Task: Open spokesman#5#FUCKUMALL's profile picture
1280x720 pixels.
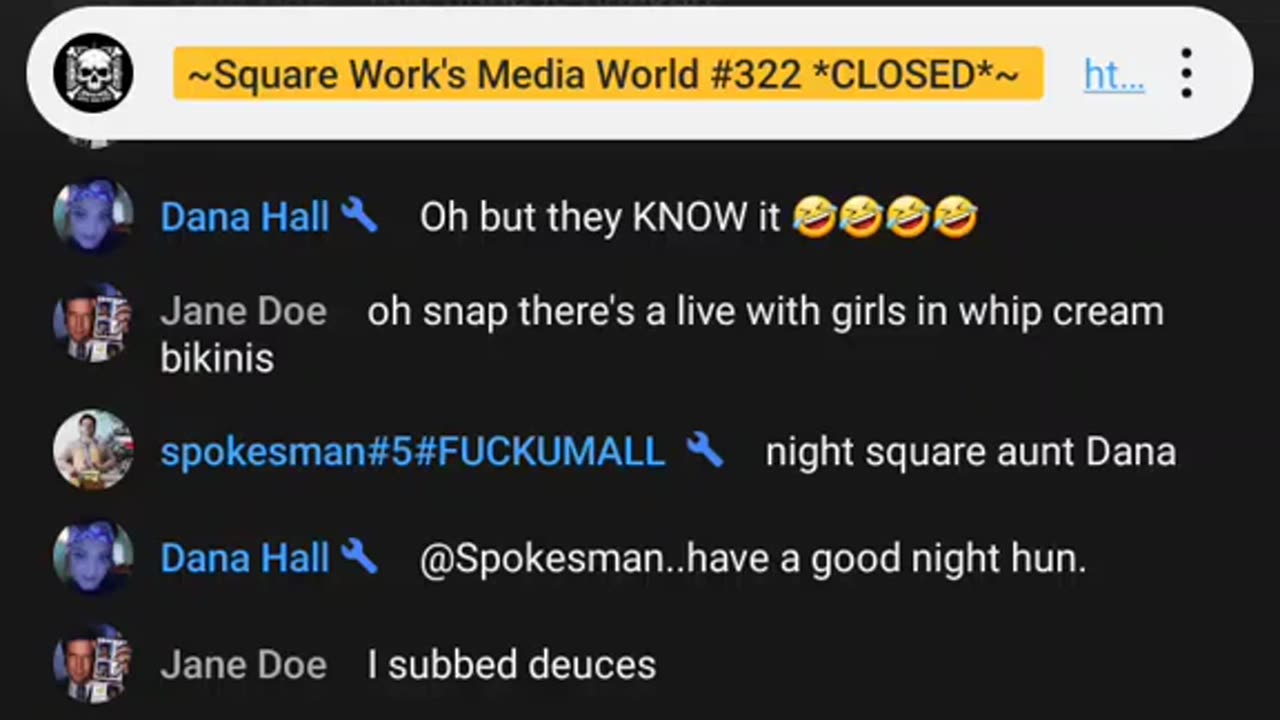Action: click(93, 450)
